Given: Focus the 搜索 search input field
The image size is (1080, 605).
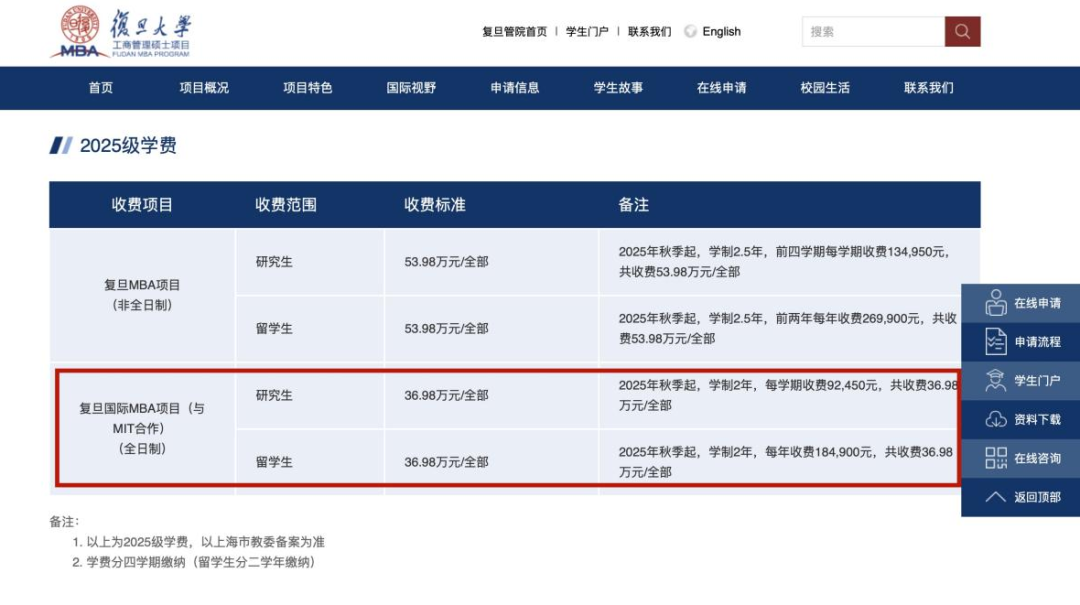Looking at the screenshot, I should coord(873,32).
